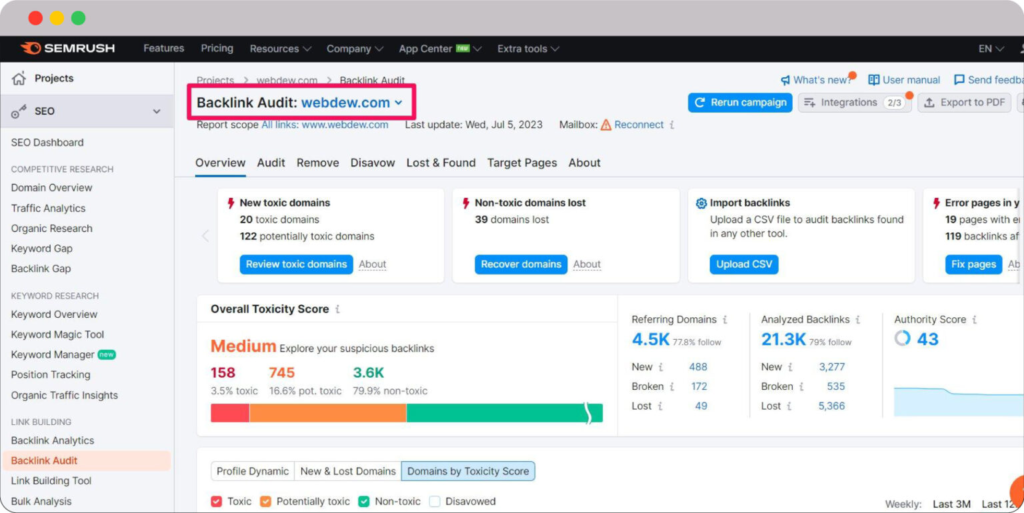Click info icon next to Referring Domains Lost

(x=660, y=407)
